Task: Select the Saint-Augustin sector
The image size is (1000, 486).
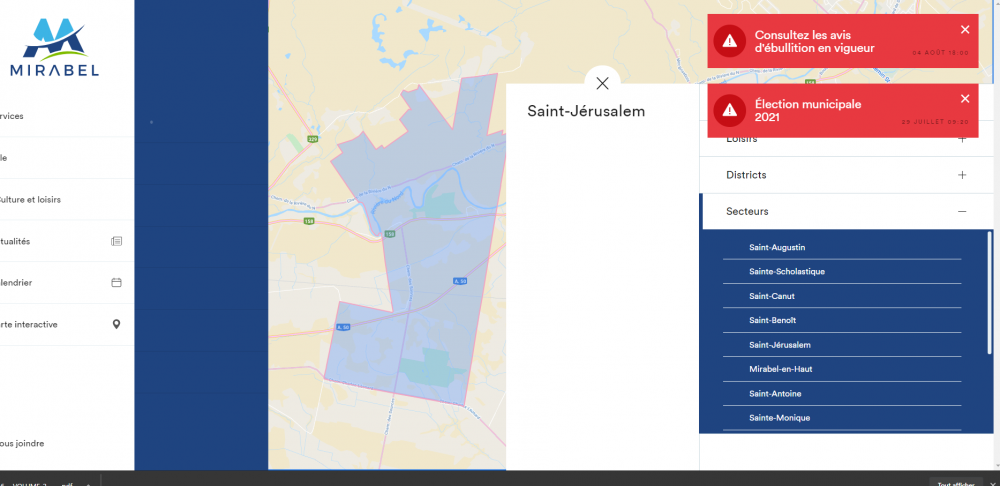Action: coord(777,247)
